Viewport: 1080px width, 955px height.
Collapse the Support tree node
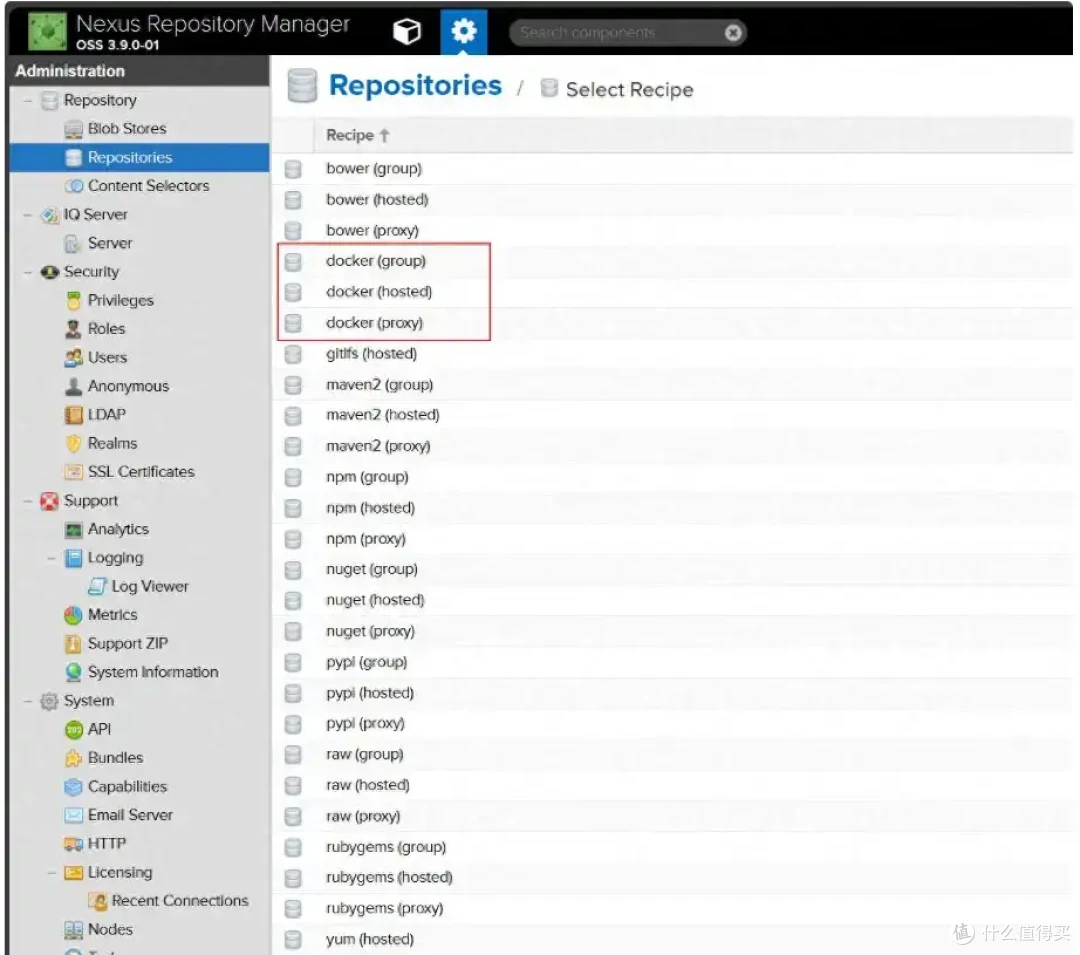tap(28, 501)
